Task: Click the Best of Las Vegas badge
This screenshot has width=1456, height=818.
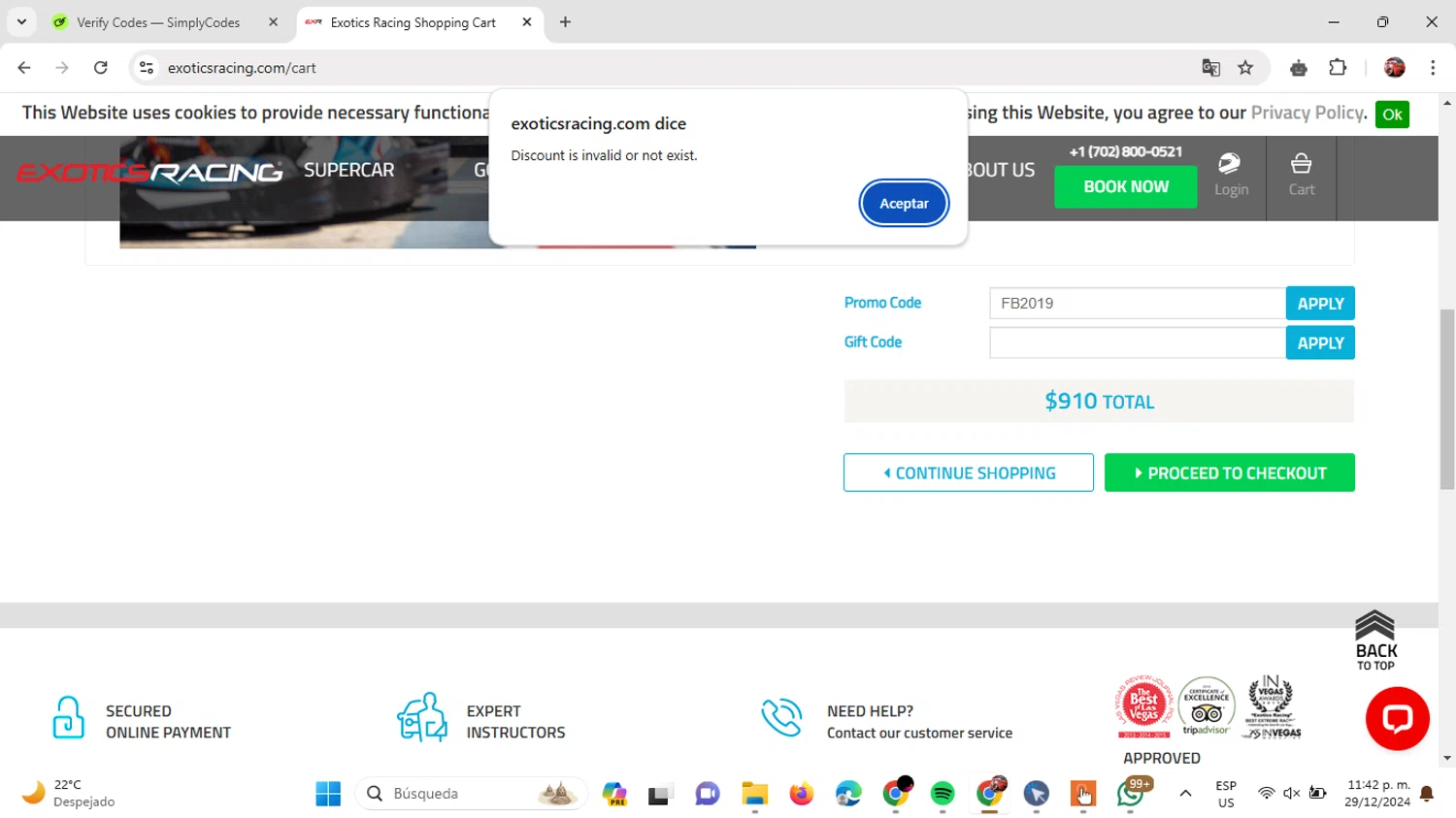Action: pyautogui.click(x=1143, y=706)
